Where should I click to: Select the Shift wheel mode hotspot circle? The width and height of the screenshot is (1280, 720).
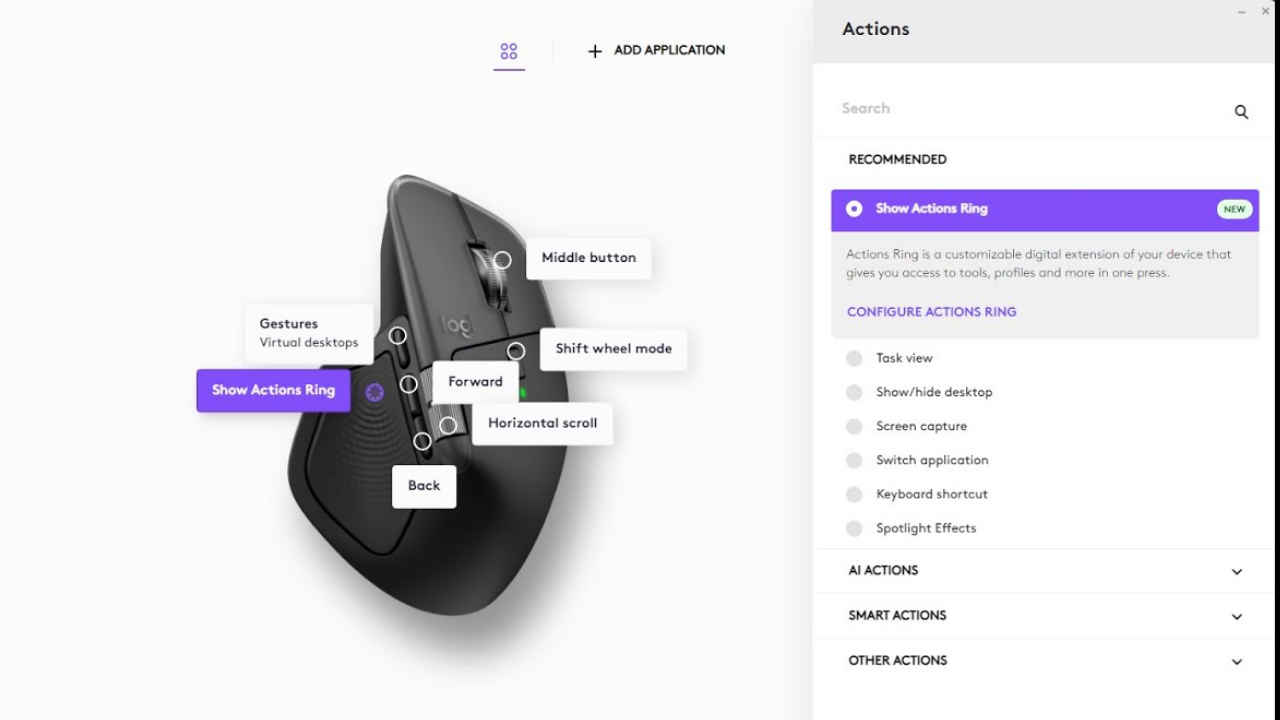[x=516, y=351]
